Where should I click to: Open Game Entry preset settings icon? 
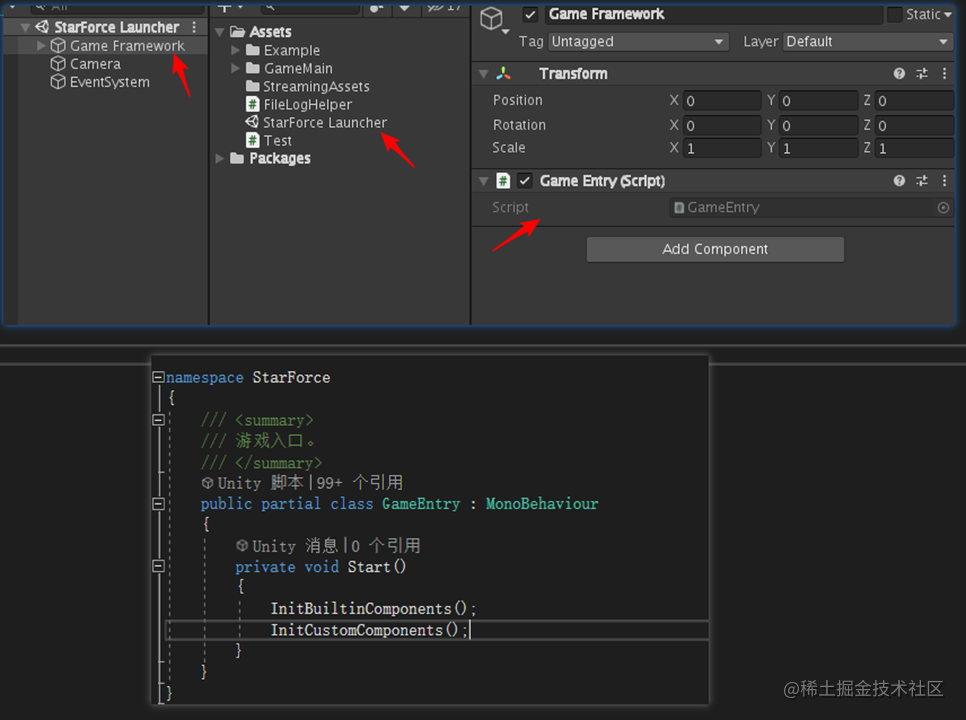[922, 180]
